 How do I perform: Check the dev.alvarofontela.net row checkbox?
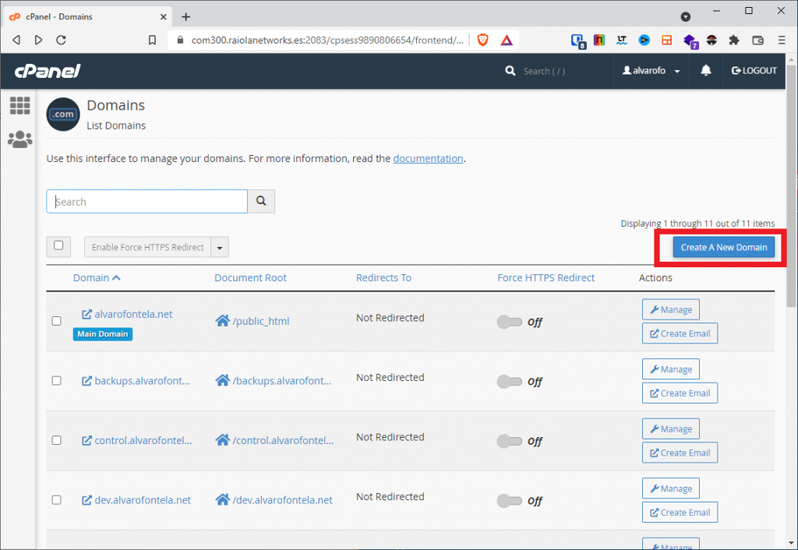tap(56, 500)
